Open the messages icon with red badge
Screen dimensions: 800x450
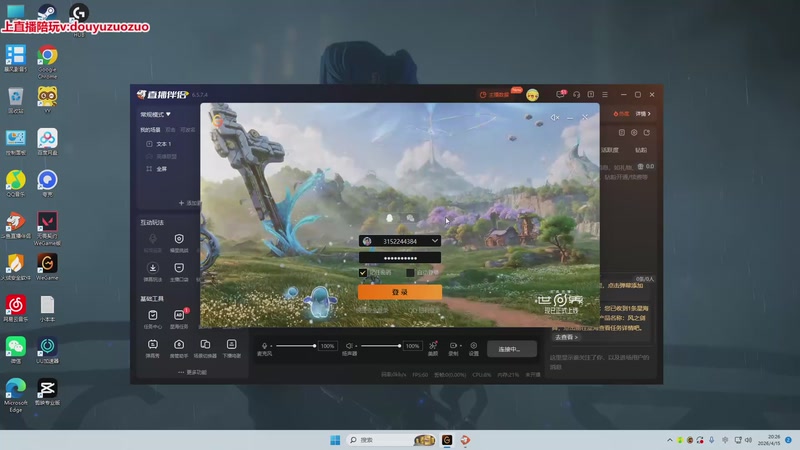click(x=561, y=94)
